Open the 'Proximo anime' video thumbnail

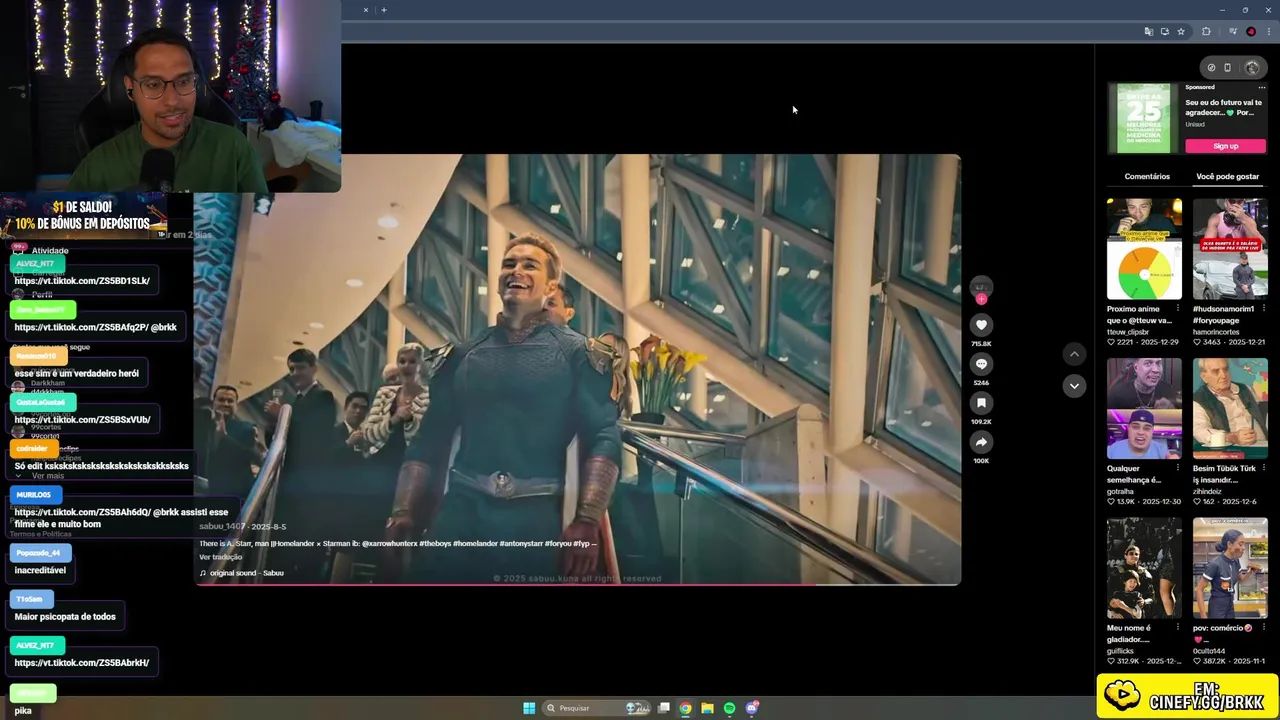coord(1144,249)
